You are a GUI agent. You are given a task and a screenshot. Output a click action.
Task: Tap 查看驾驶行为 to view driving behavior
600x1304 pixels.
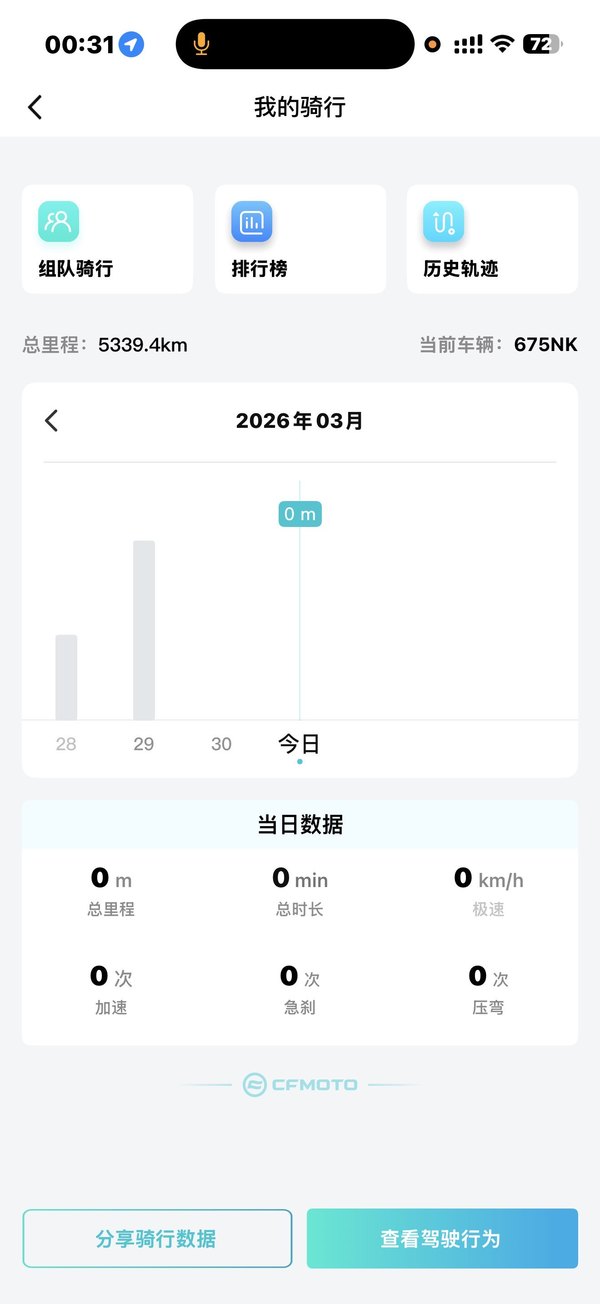click(x=442, y=1237)
